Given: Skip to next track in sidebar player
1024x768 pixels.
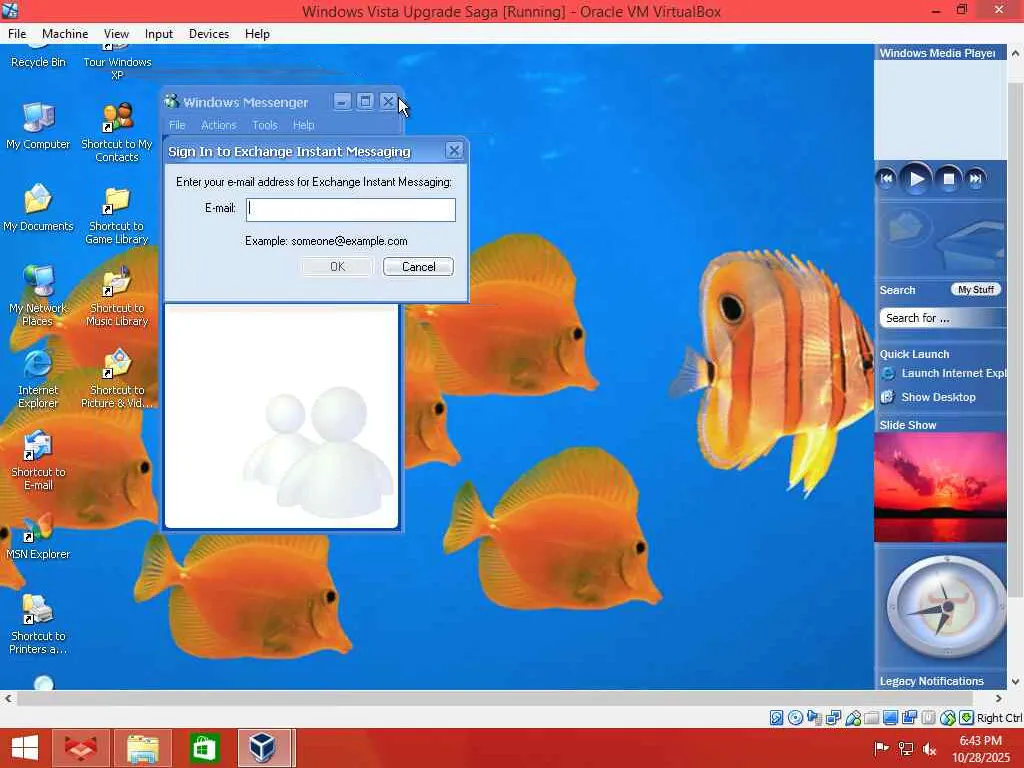Looking at the screenshot, I should [x=976, y=179].
